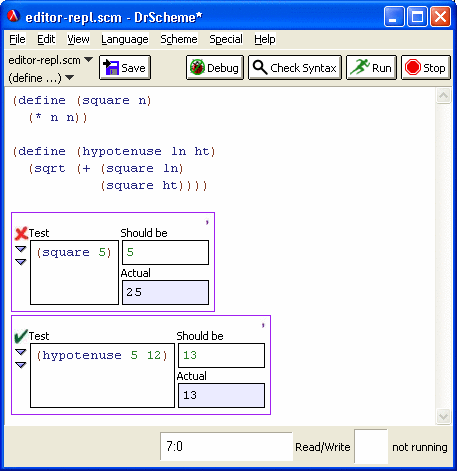Click the code line (sqrt (+ (square ln)
This screenshot has width=457, height=471.
click(x=106, y=169)
